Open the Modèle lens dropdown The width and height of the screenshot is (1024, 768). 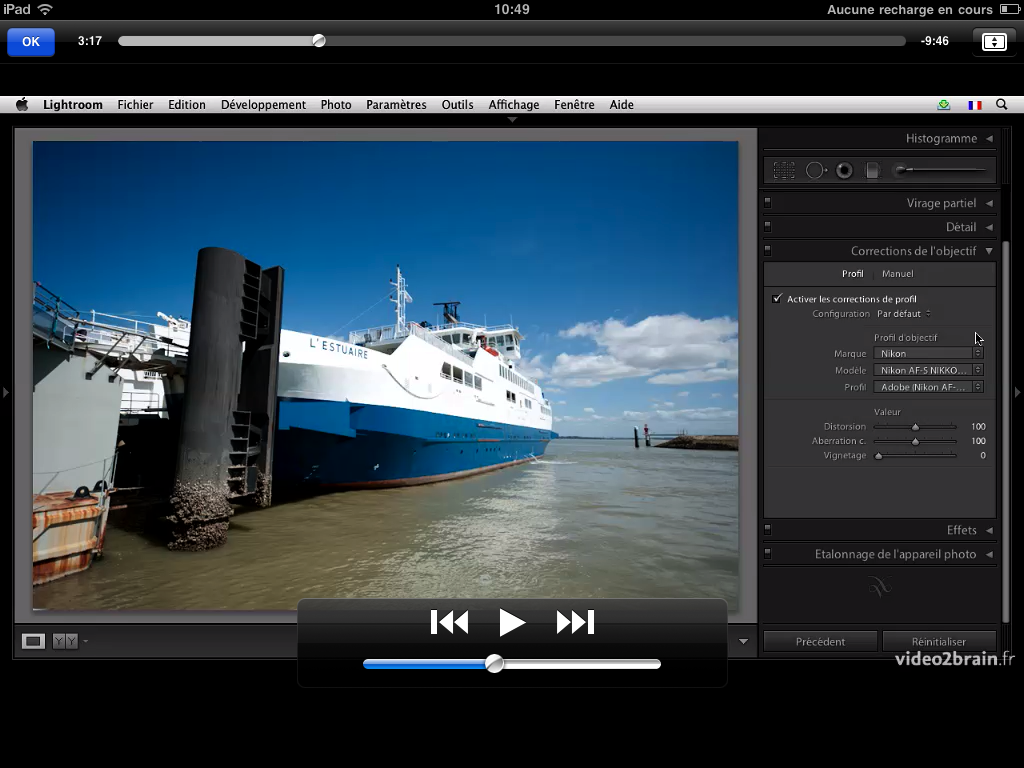pos(928,370)
